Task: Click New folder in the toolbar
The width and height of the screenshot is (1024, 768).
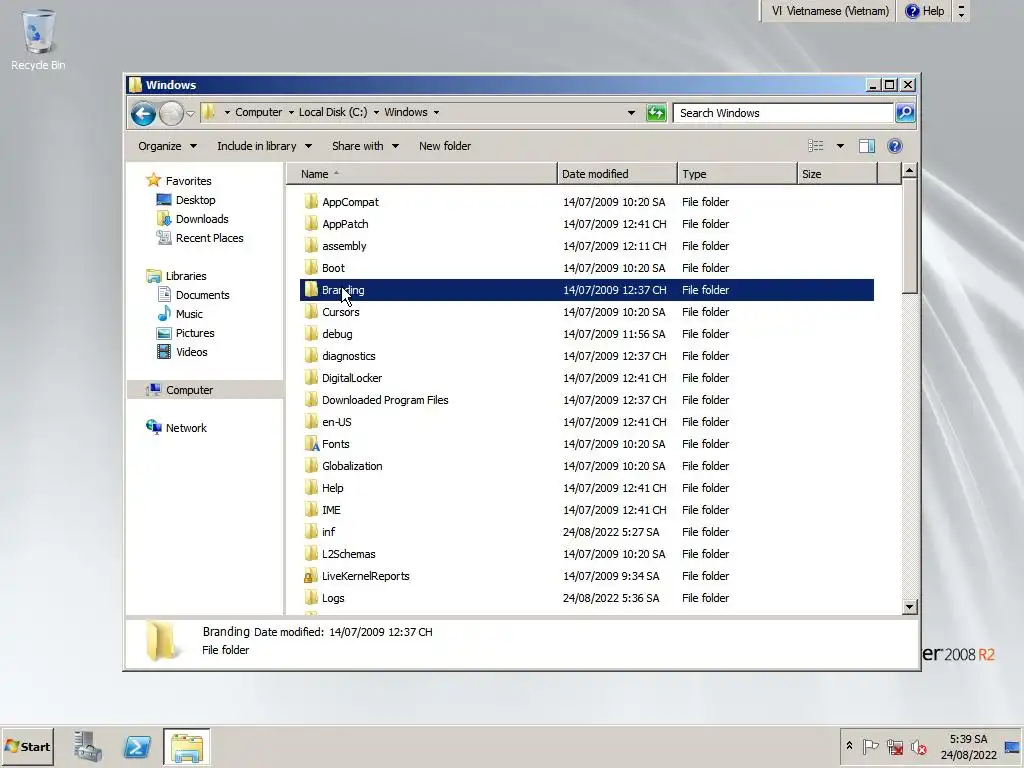Action: [x=445, y=146]
